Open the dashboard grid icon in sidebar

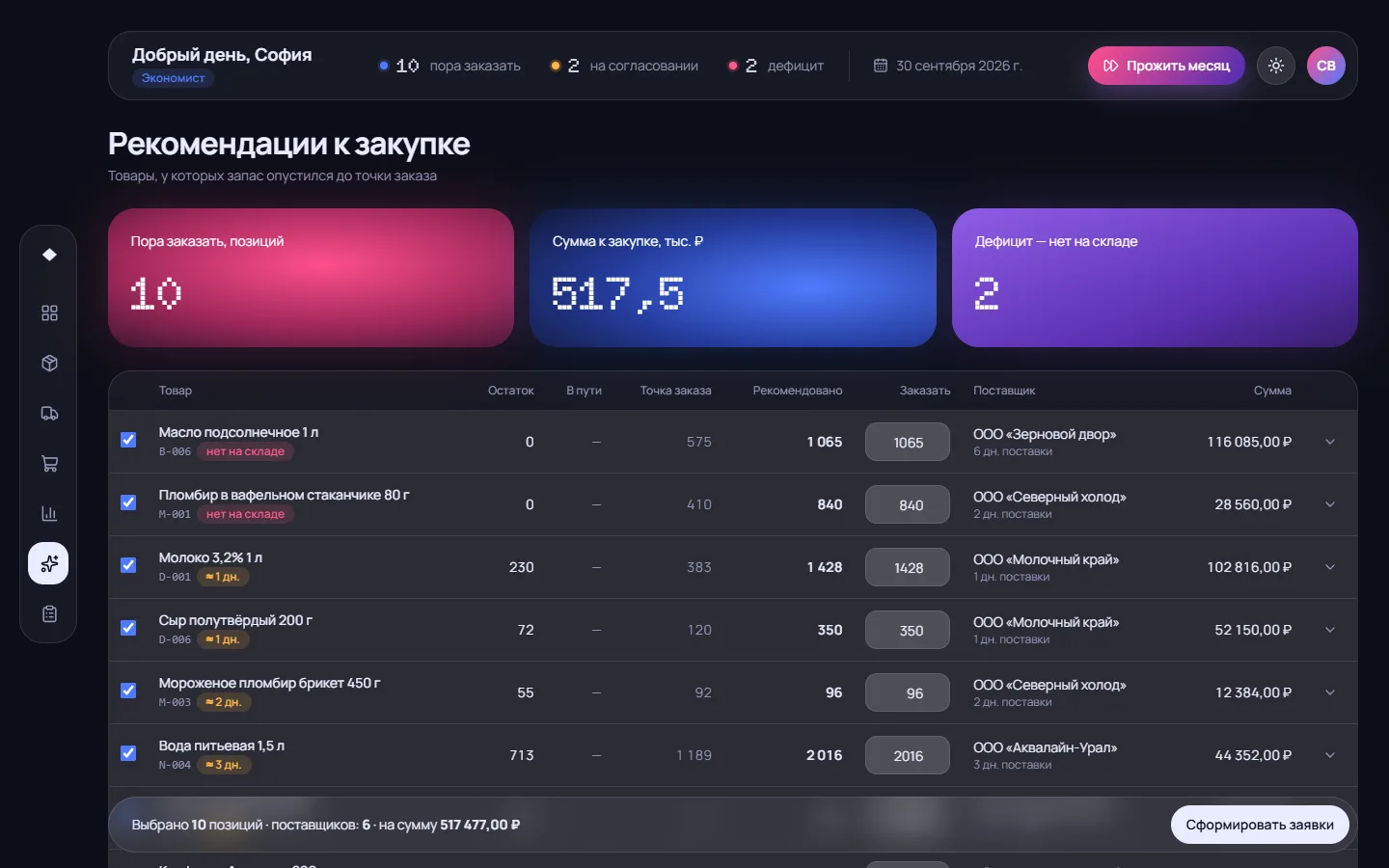coord(49,313)
